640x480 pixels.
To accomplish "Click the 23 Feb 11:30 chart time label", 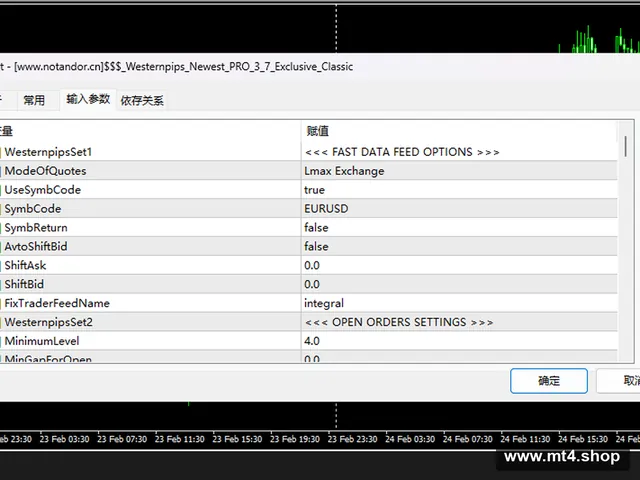I will pos(180,439).
